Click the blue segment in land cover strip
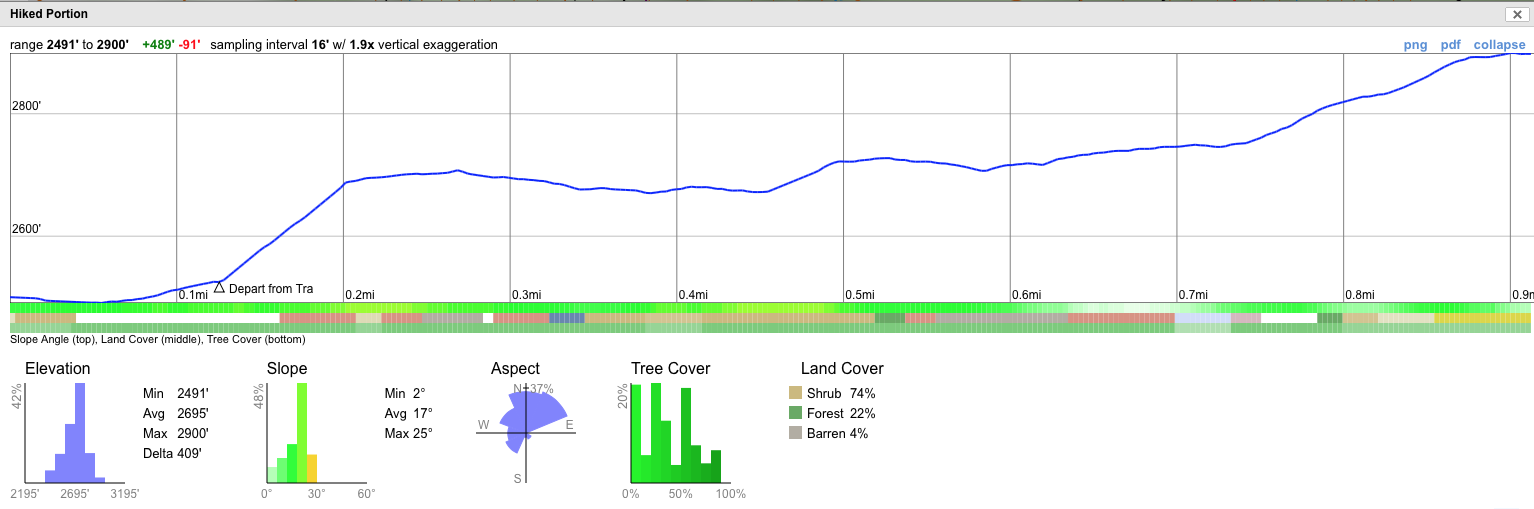 (566, 318)
